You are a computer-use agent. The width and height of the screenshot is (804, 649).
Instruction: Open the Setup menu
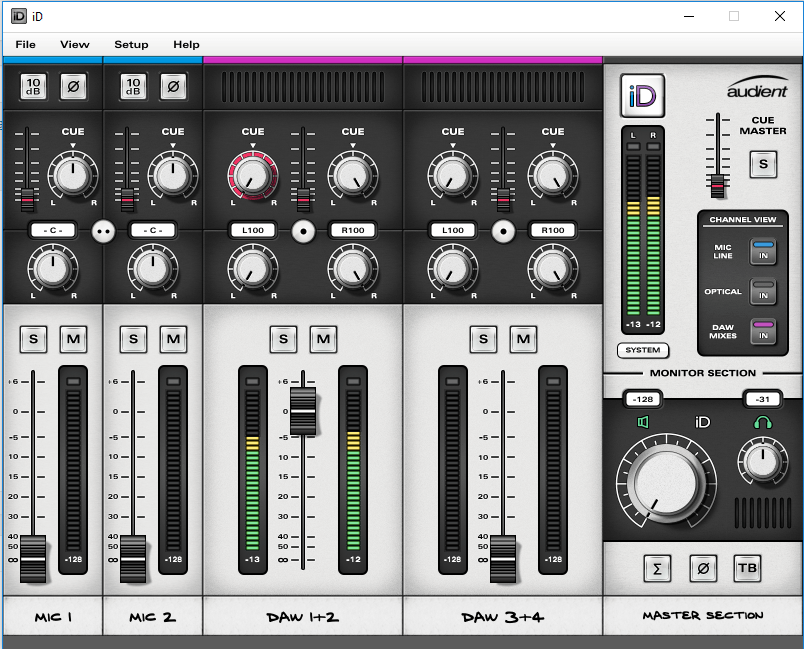point(131,44)
